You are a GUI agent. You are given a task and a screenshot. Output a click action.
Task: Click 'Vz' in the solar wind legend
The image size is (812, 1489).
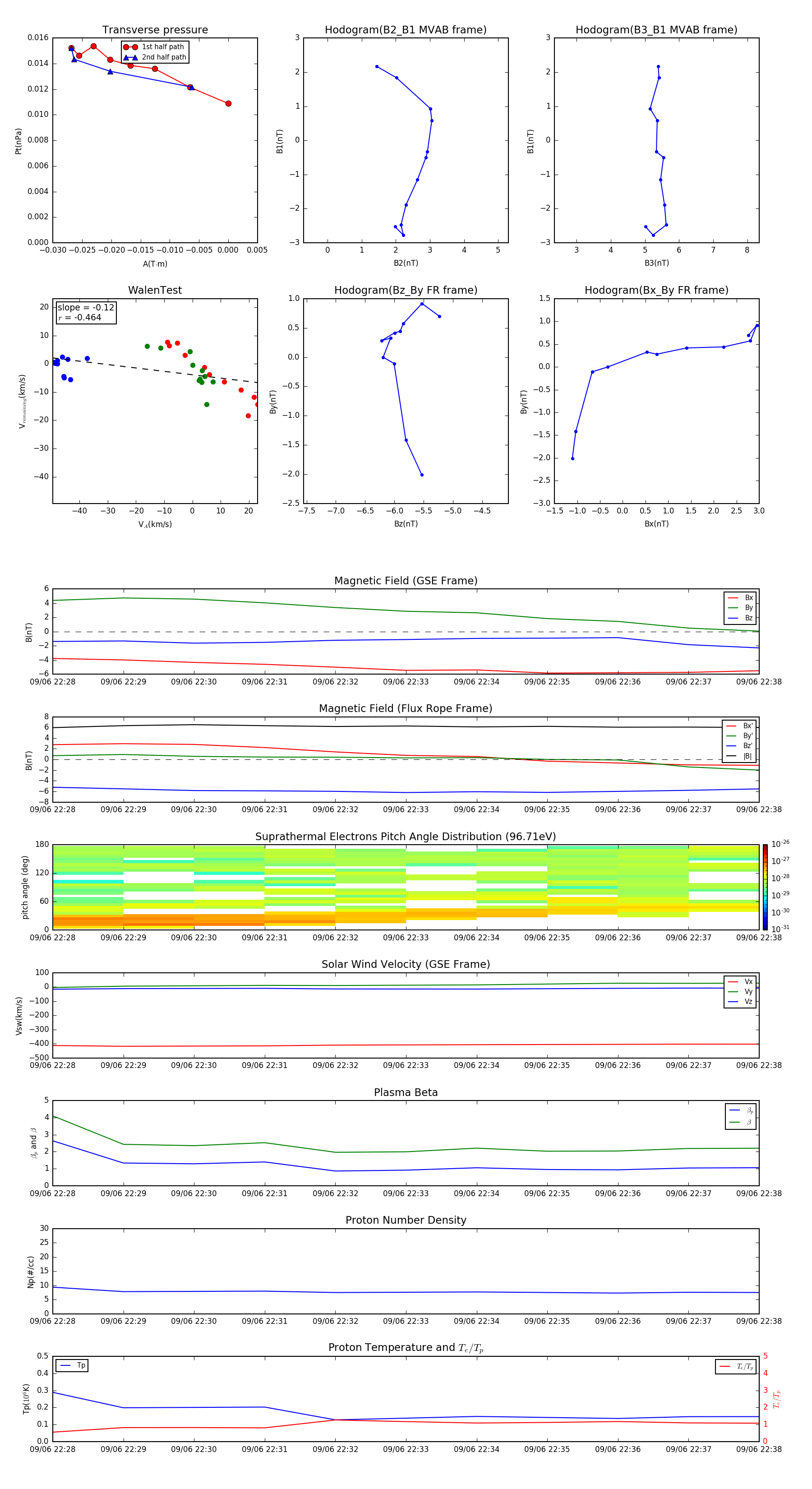click(741, 1002)
